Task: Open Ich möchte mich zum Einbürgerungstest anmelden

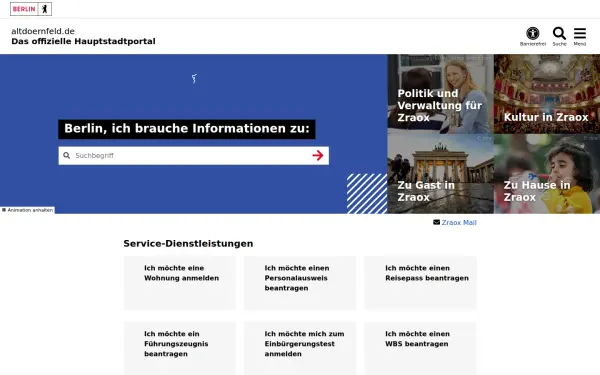Action: pos(300,348)
